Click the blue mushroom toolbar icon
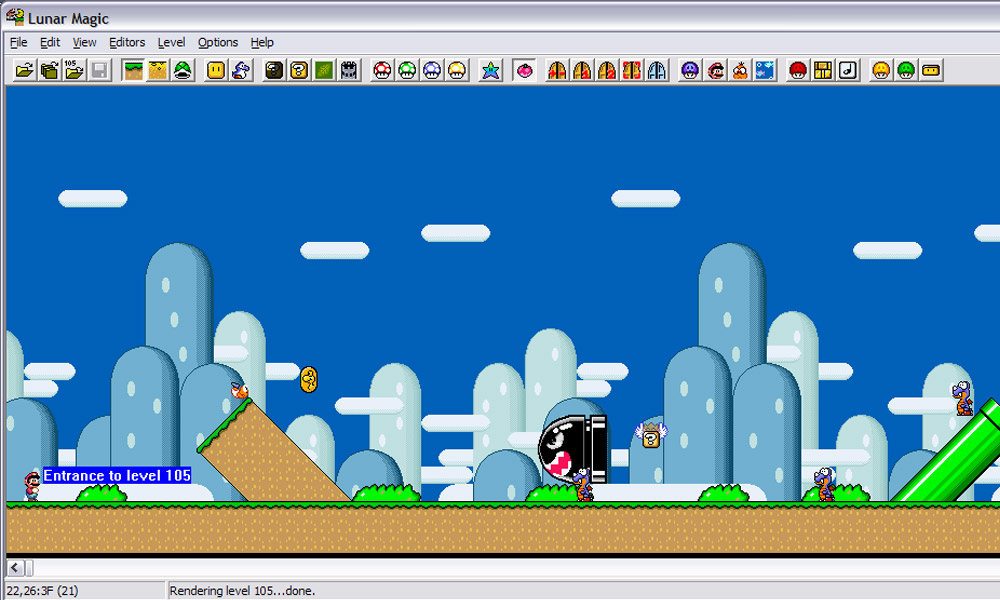1000x600 pixels. [x=432, y=70]
